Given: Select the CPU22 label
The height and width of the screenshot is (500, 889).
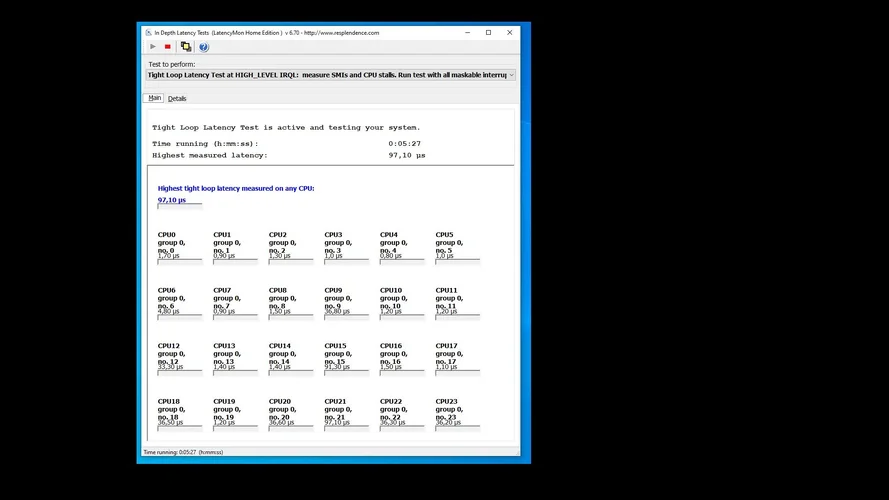Looking at the screenshot, I should click(x=391, y=401).
